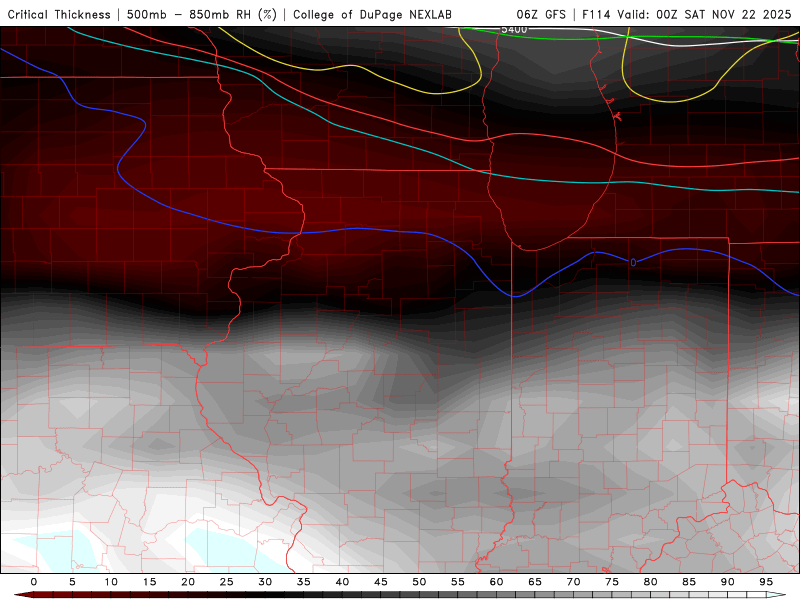Select the "5" value on the humidity scale
800x600 pixels.
72,582
